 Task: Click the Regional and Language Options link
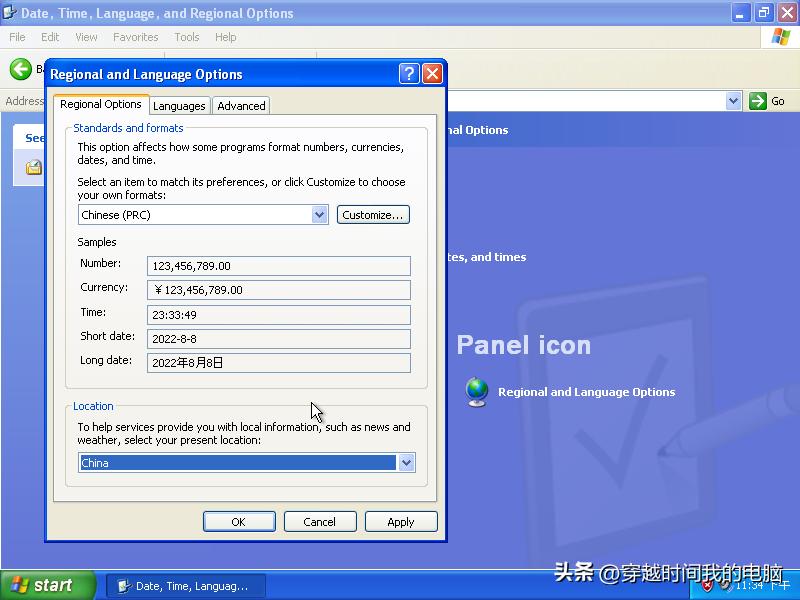(585, 392)
